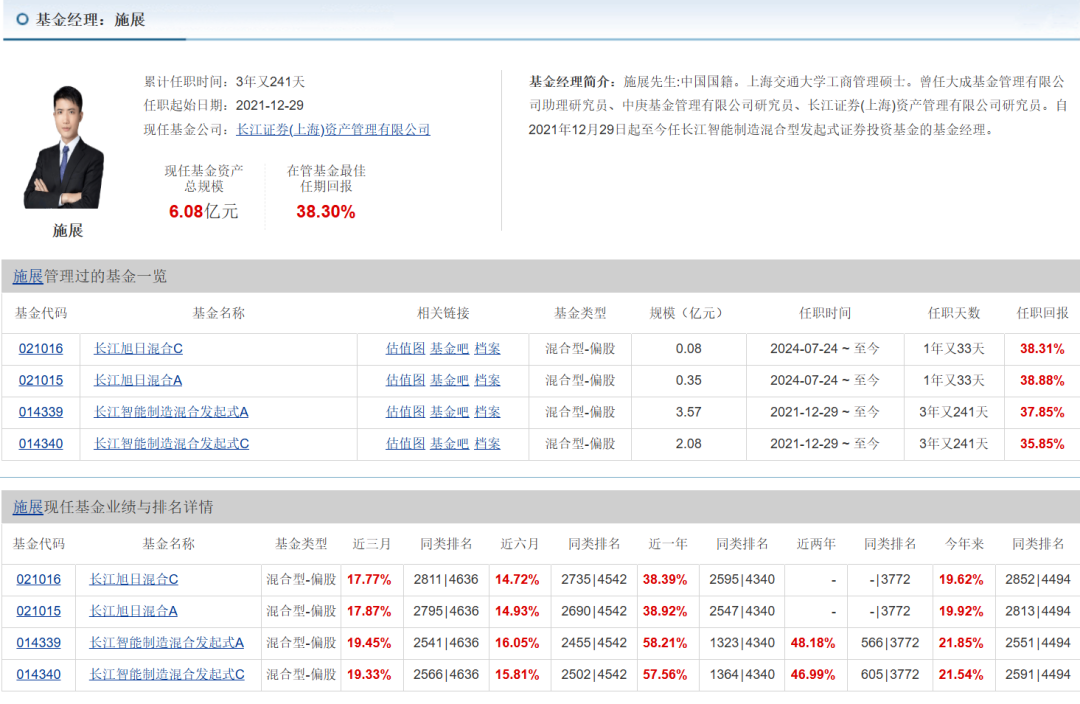Open 长江旭日混合C in performance ranking table
The width and height of the screenshot is (1080, 704).
pos(134,579)
